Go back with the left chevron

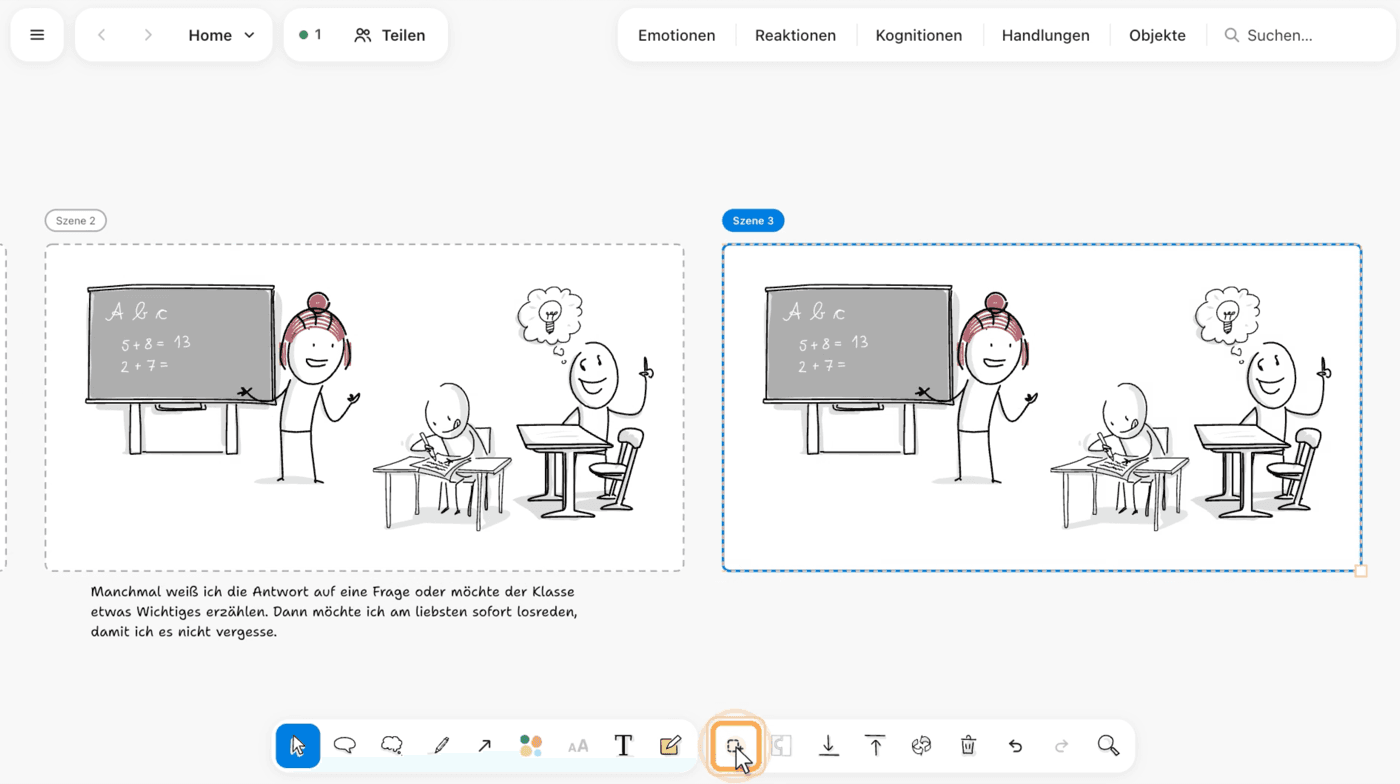[101, 35]
